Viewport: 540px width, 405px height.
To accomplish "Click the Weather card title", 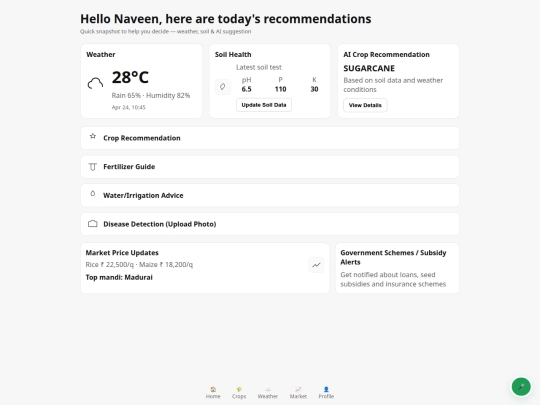I will tap(101, 54).
